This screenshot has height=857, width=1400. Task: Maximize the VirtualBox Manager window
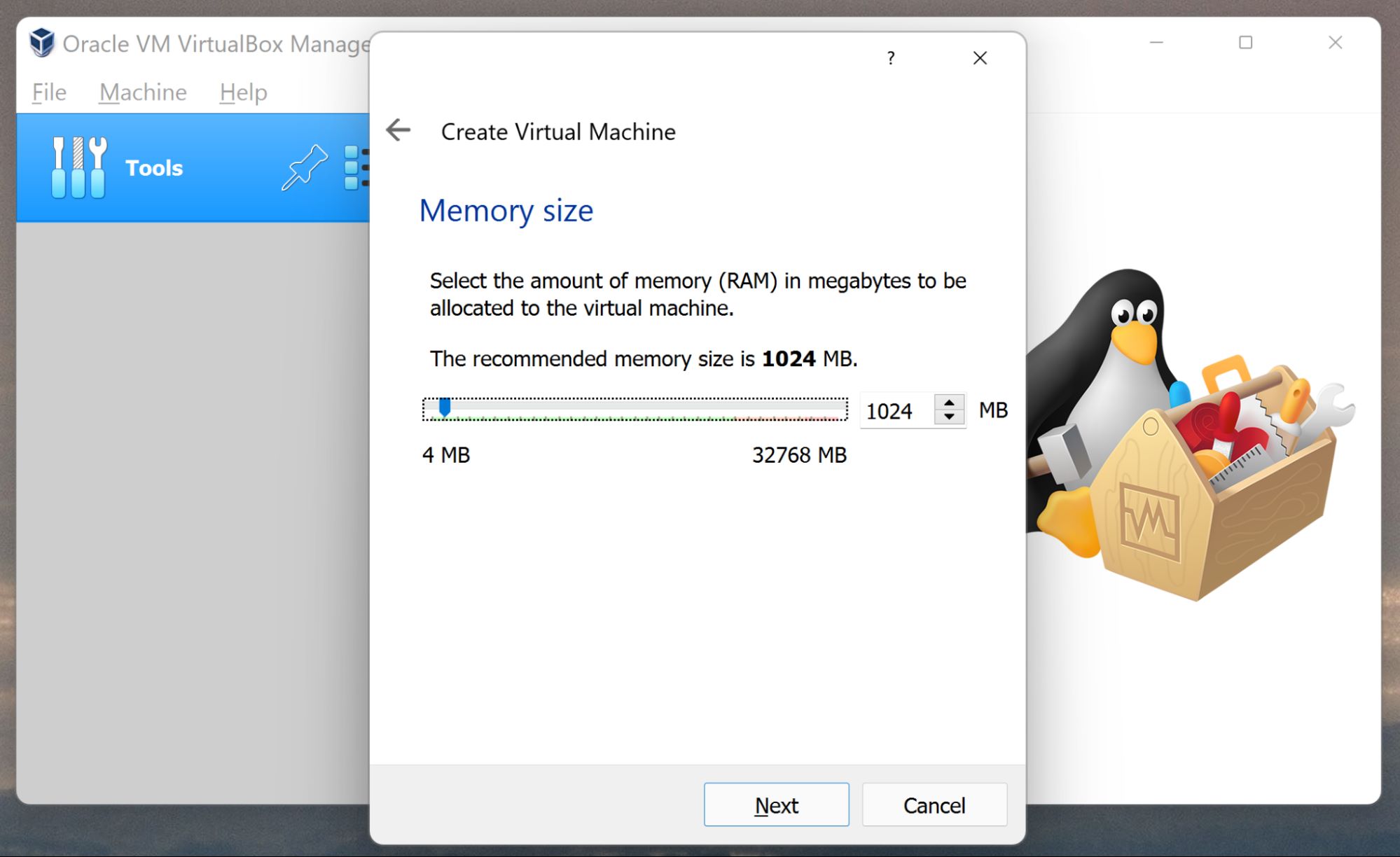1245,43
